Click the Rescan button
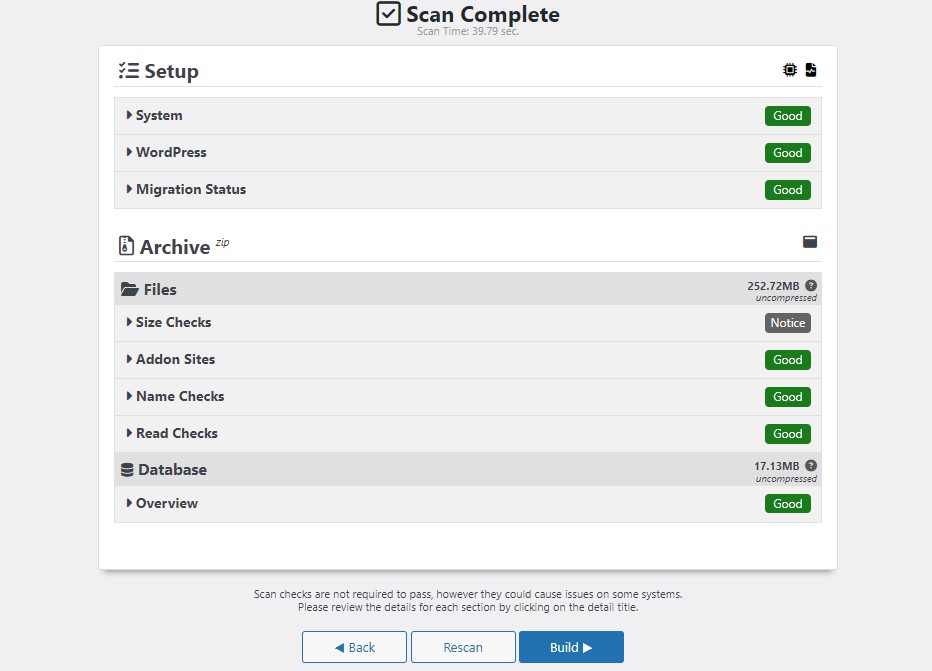 click(463, 647)
